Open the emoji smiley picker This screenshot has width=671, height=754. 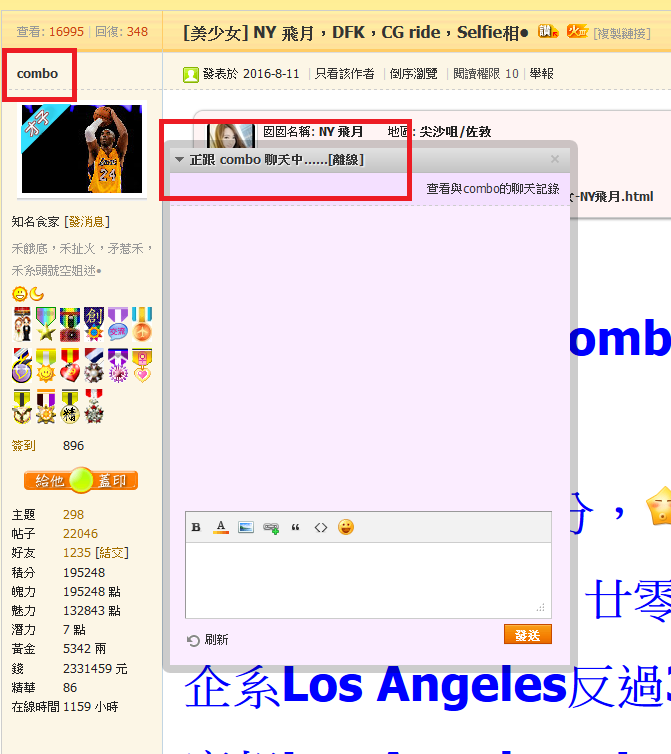pos(346,527)
